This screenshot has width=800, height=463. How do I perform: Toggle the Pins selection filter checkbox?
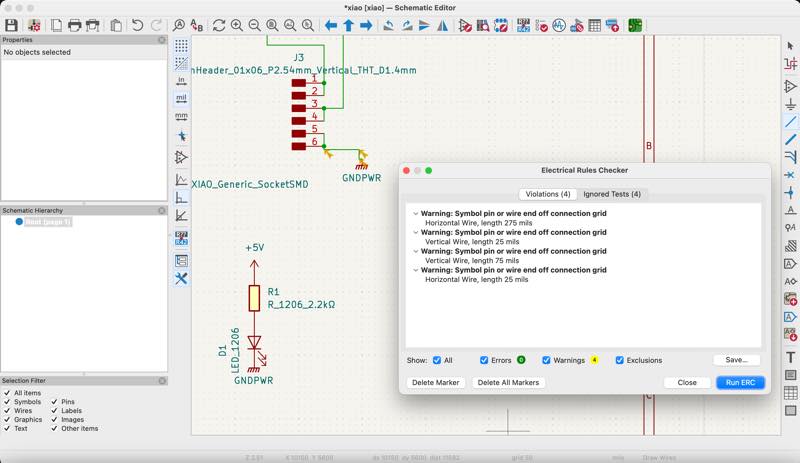(x=54, y=402)
